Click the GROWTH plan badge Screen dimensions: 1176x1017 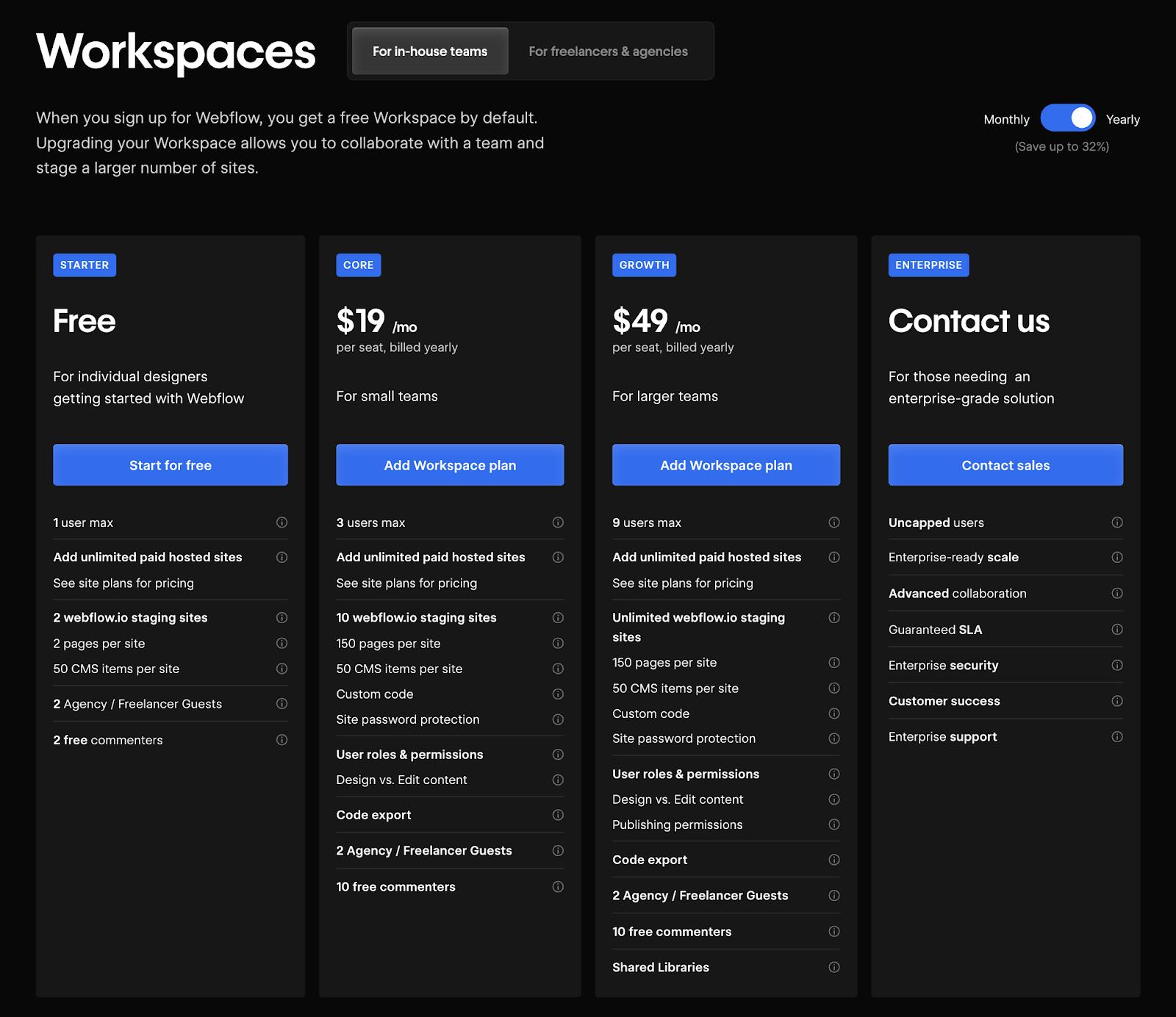pyautogui.click(x=644, y=265)
